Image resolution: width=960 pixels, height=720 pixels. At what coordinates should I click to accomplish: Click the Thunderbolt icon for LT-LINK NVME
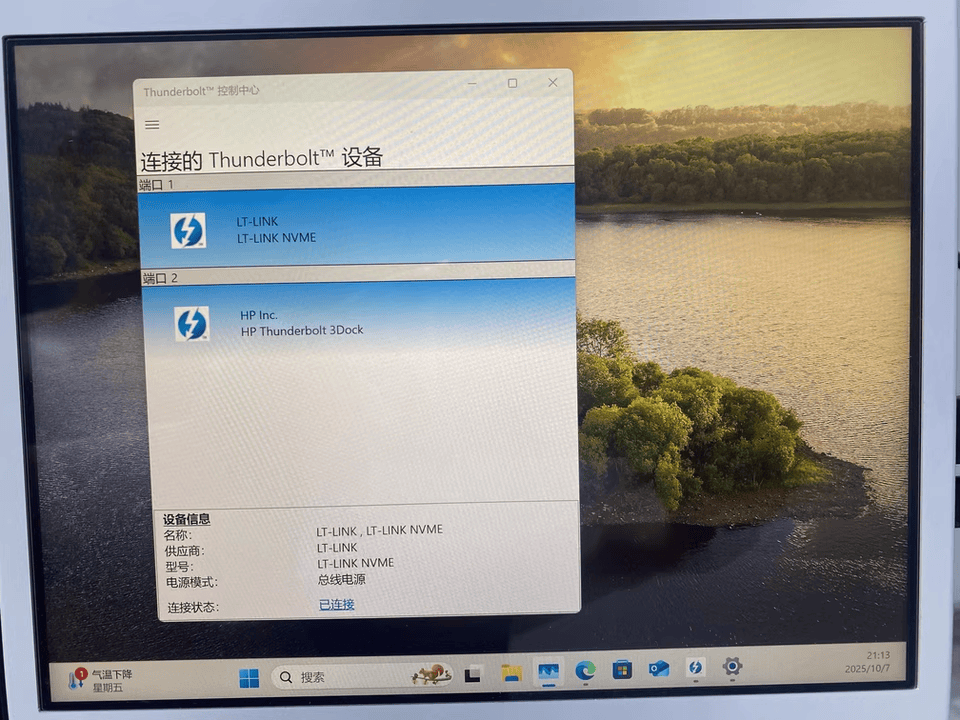click(188, 230)
